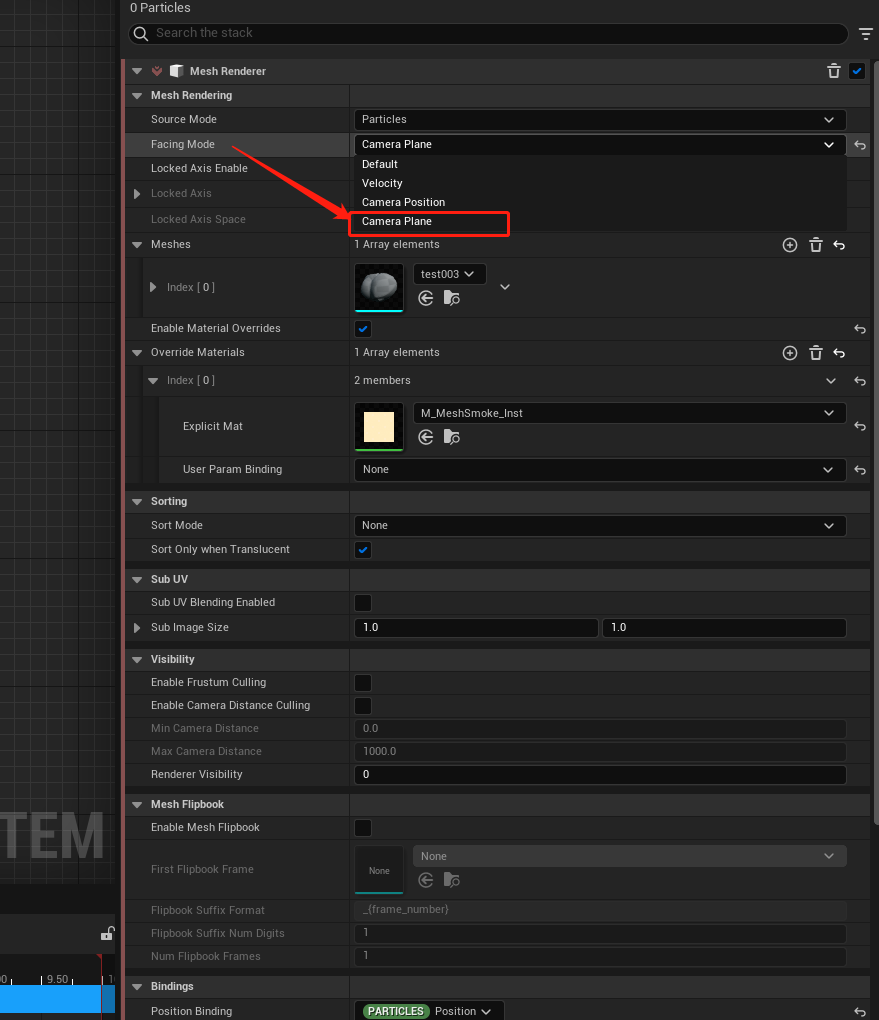Viewport: 879px width, 1020px height.
Task: Browse to test003 mesh in Content Browser
Action: [452, 298]
